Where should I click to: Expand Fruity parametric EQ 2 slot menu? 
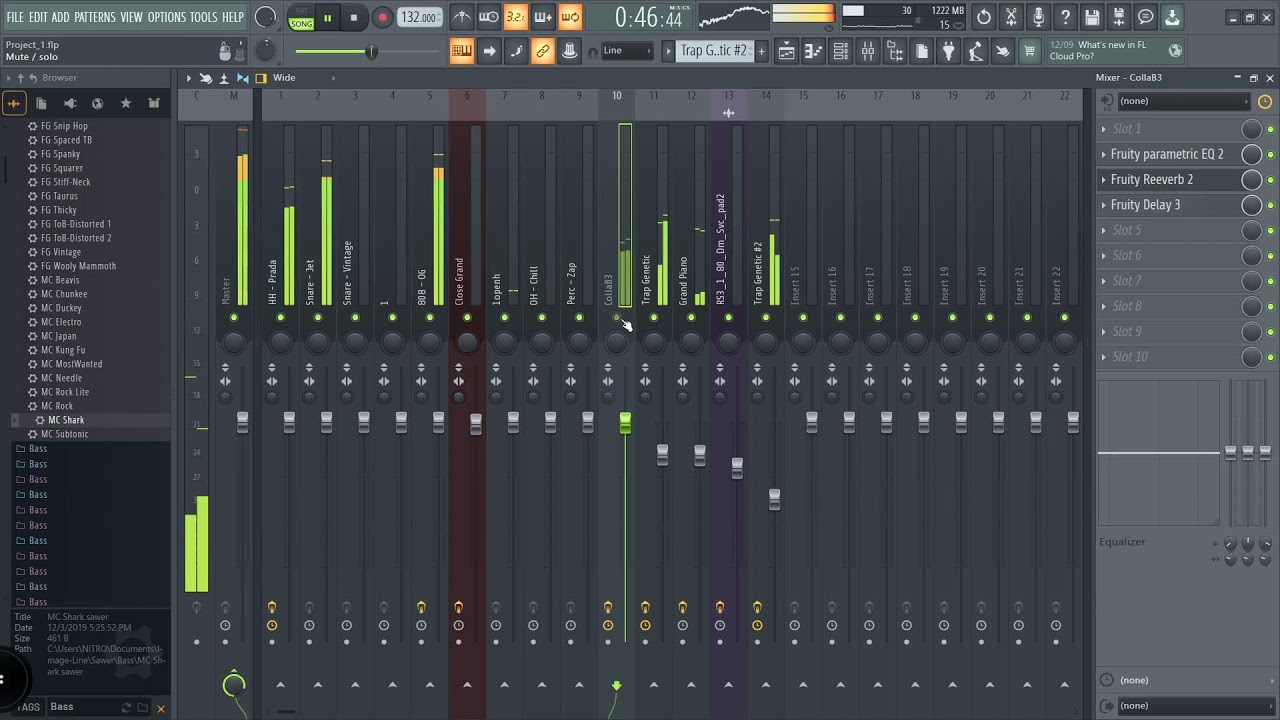[x=1104, y=154]
